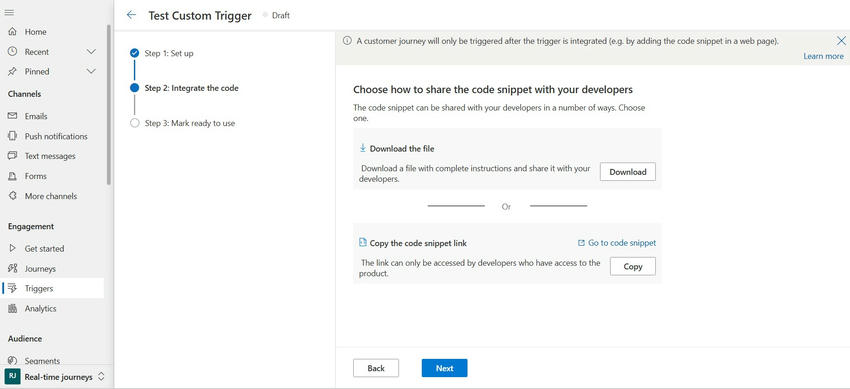Image resolution: width=850 pixels, height=389 pixels.
Task: Click the Get started play icon
Action: (x=12, y=248)
